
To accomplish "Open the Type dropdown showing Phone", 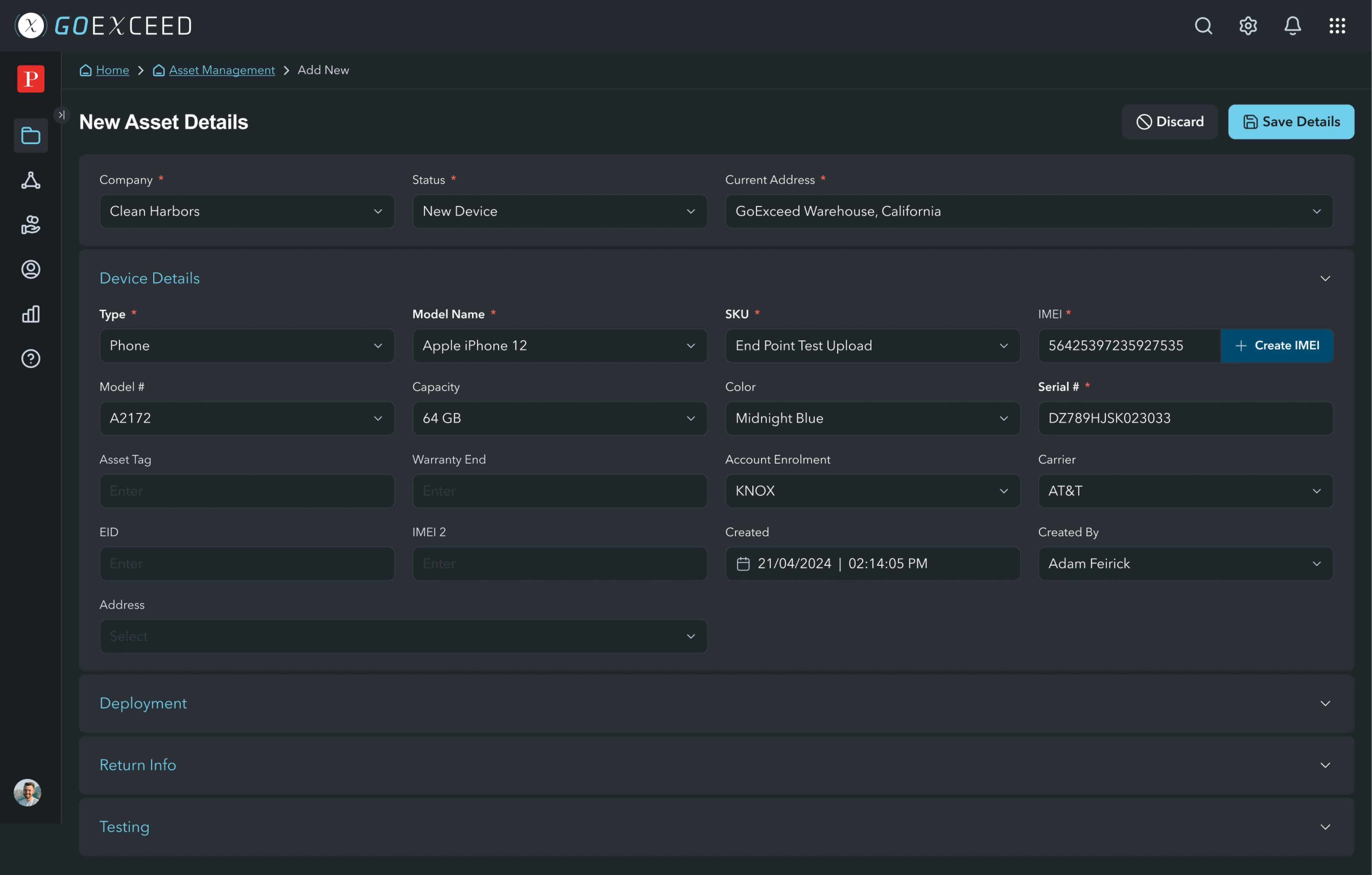I will (x=247, y=345).
